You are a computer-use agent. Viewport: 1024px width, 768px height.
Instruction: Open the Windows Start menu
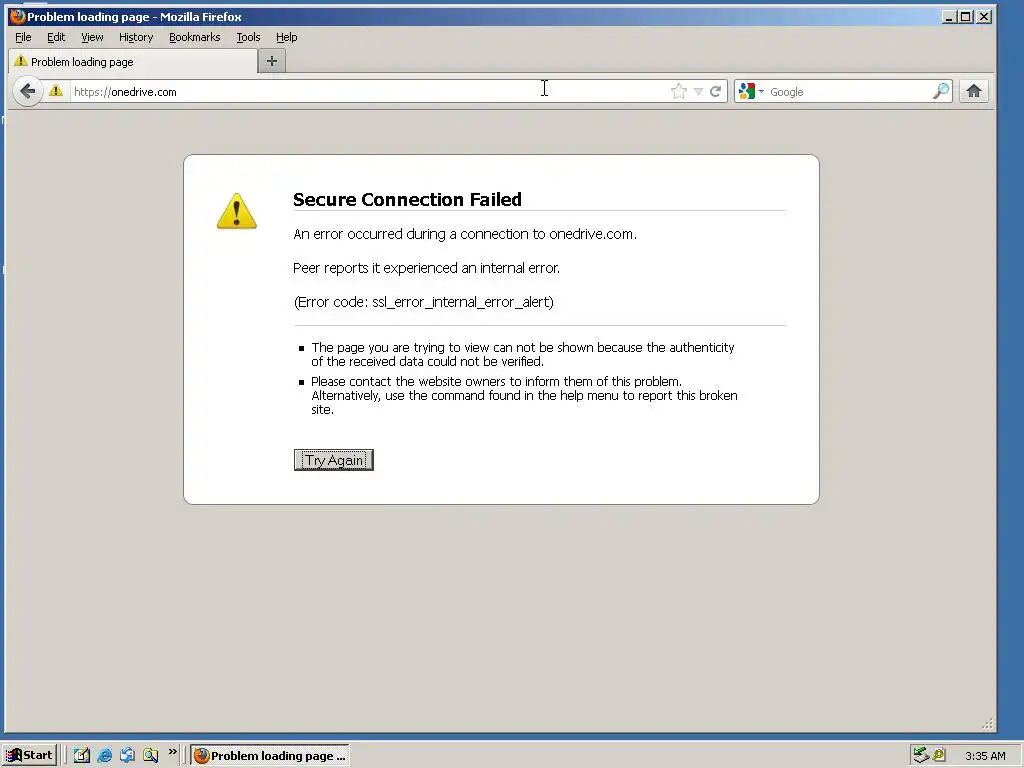click(29, 755)
